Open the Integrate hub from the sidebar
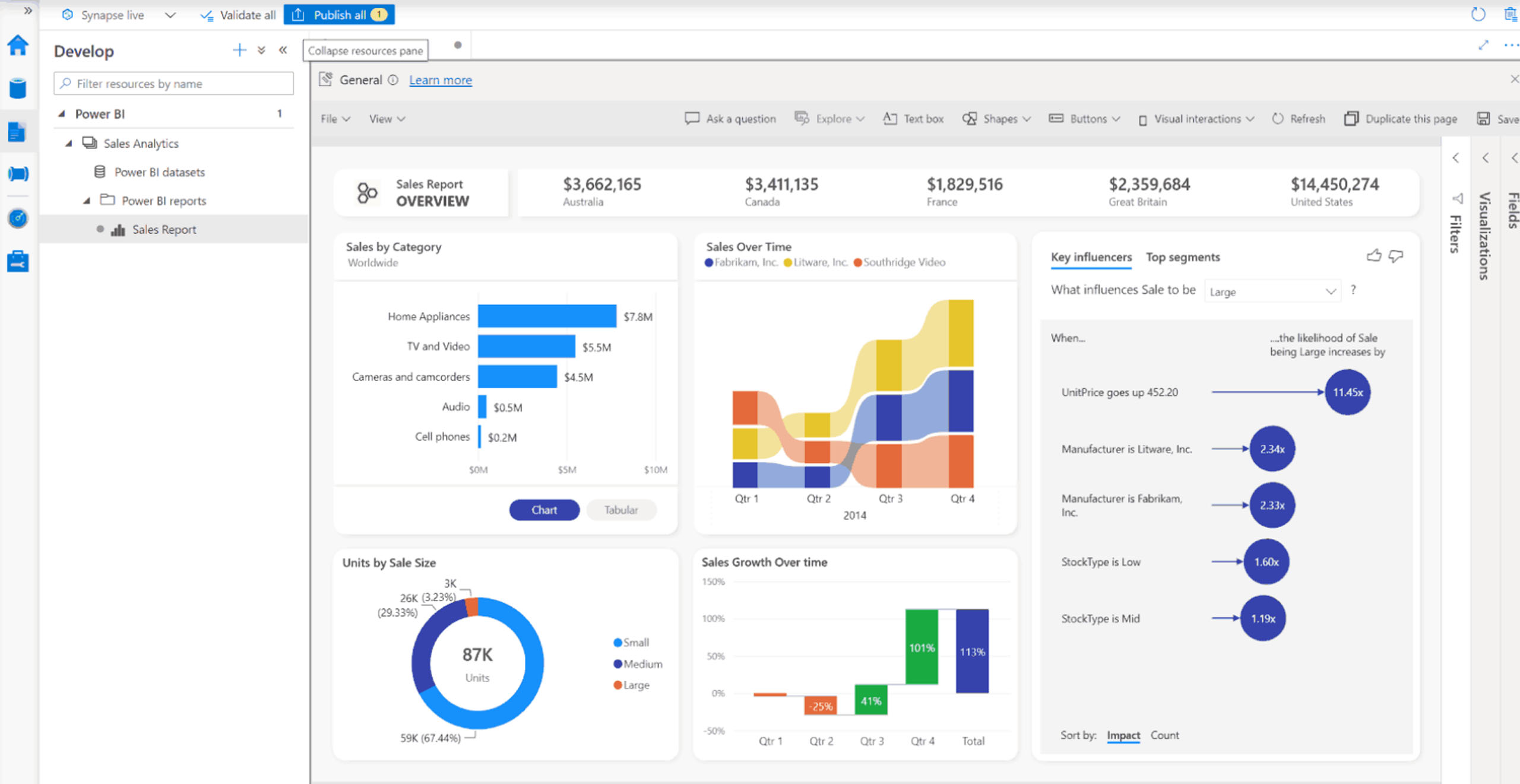1520x784 pixels. 18,174
